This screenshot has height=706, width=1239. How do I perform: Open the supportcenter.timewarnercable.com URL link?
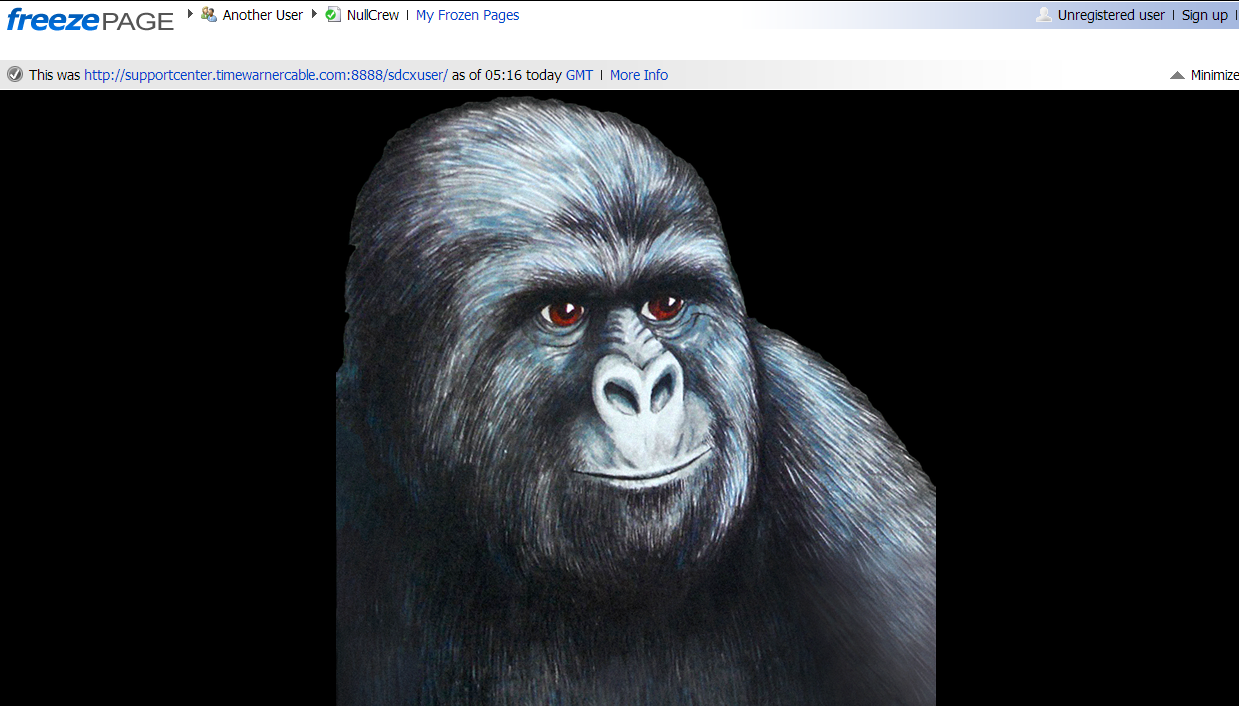[x=266, y=75]
